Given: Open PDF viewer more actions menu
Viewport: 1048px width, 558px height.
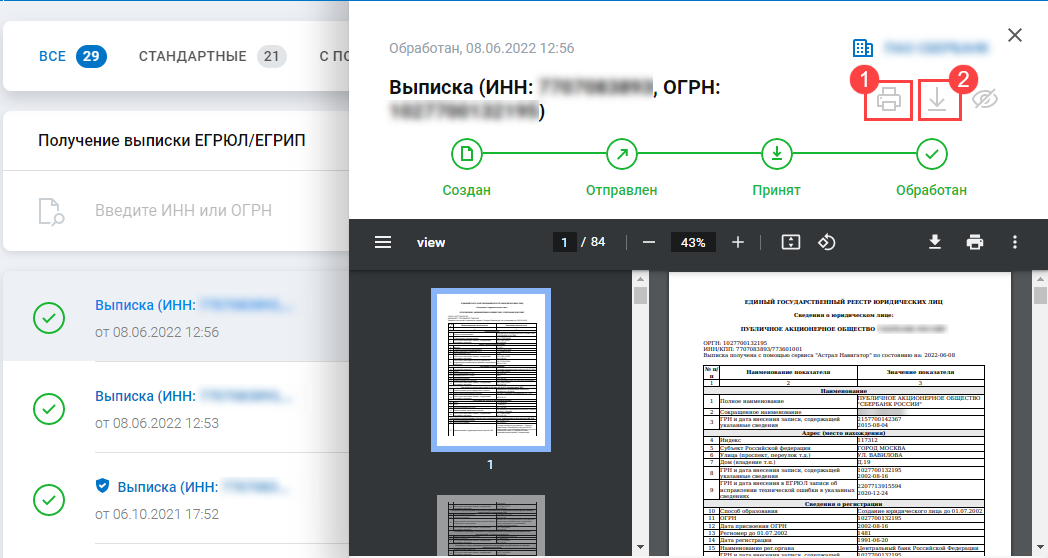Looking at the screenshot, I should tap(1015, 242).
